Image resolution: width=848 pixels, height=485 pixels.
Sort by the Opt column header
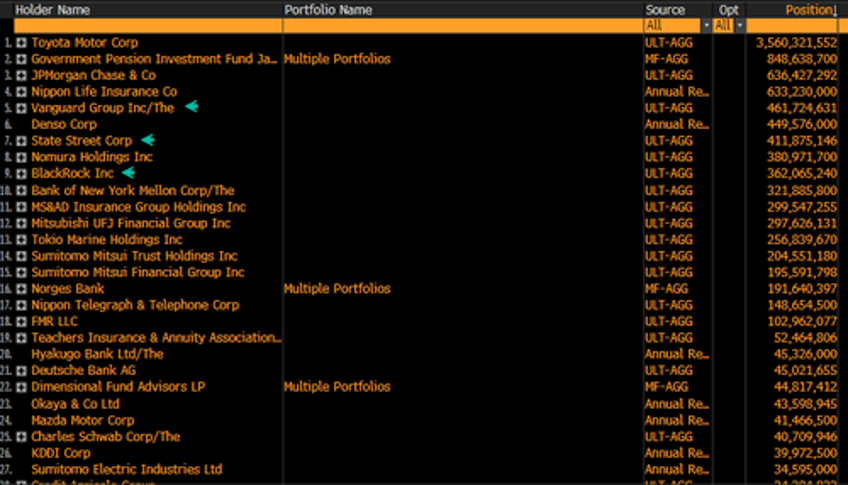click(728, 10)
